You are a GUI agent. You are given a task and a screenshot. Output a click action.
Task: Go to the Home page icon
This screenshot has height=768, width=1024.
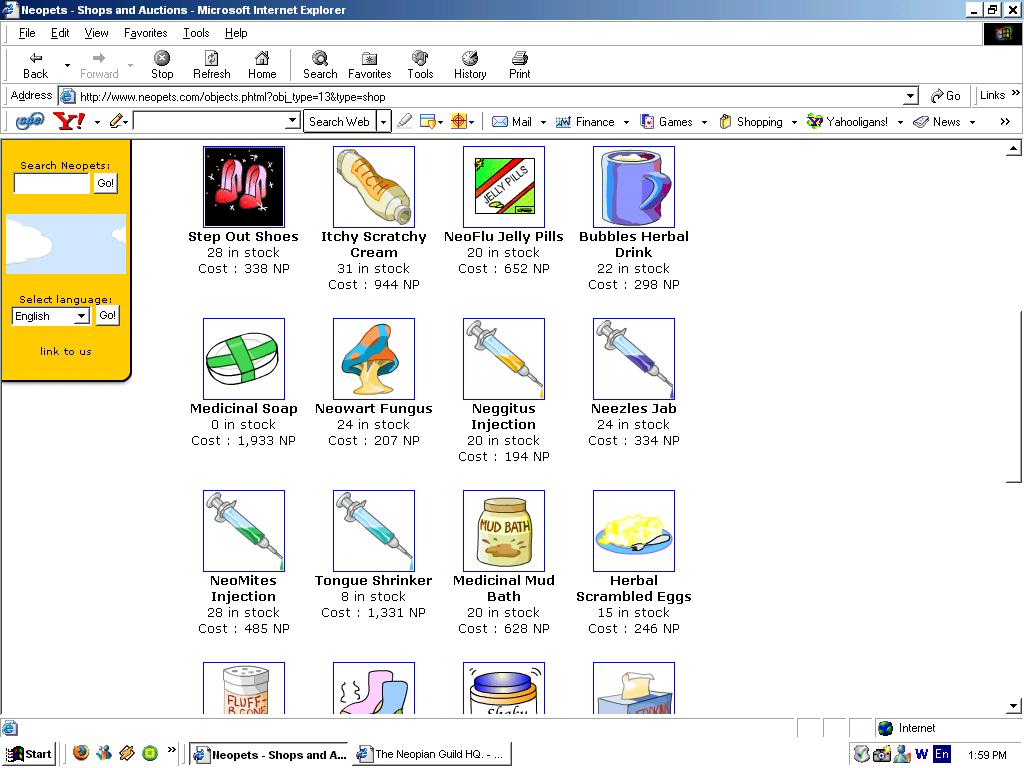click(x=262, y=65)
